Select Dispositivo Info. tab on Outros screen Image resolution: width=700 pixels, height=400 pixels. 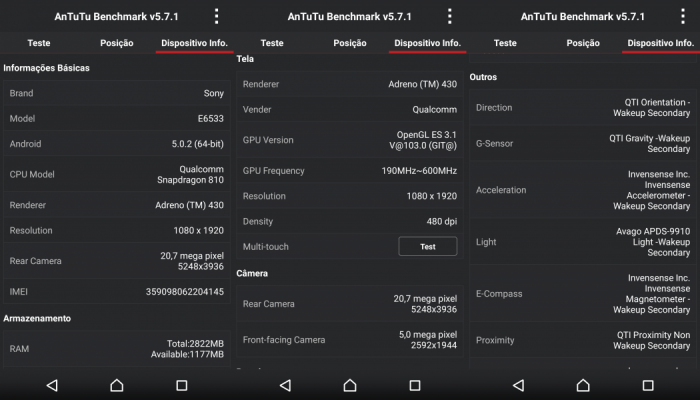pos(660,43)
